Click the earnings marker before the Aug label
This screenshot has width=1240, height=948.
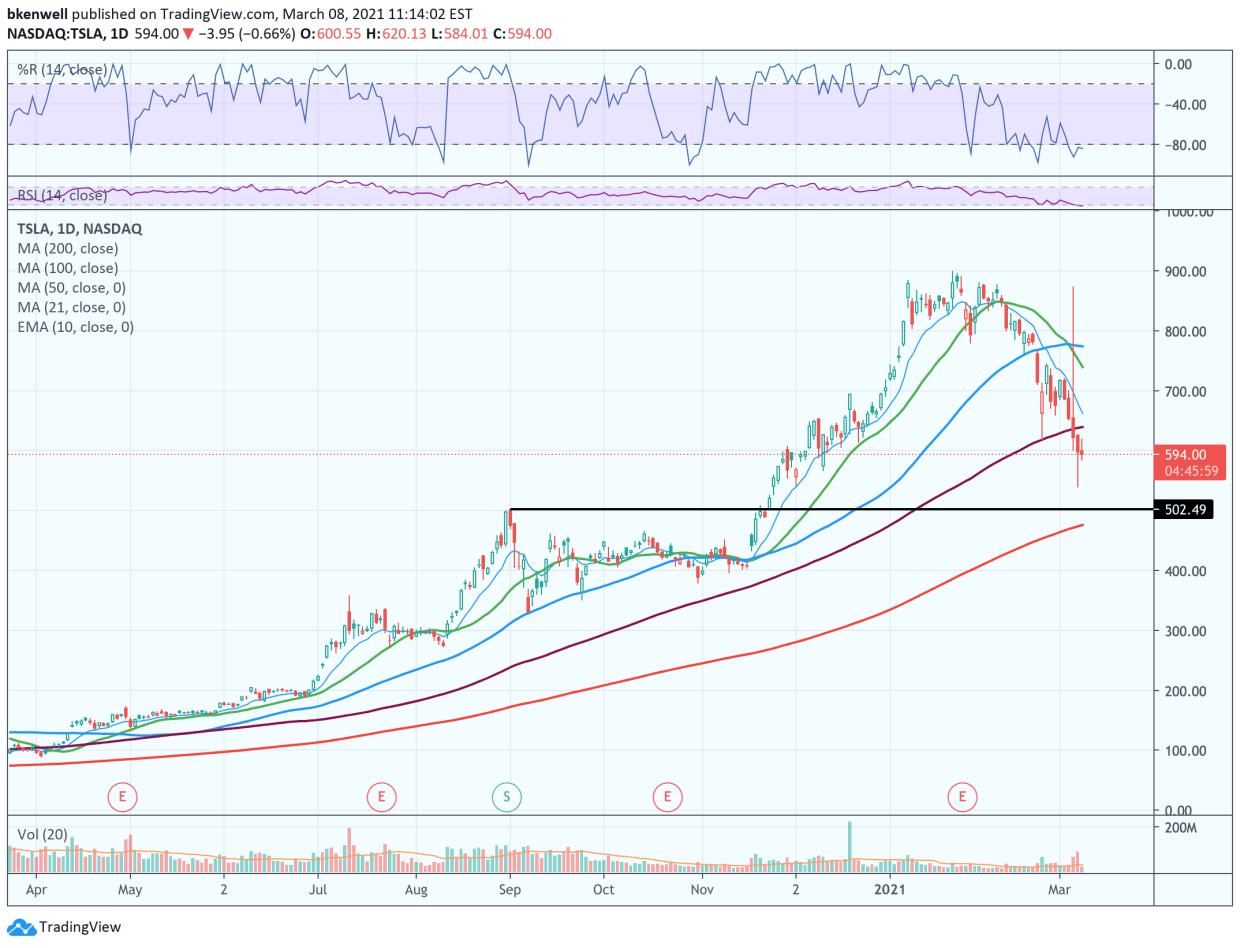pyautogui.click(x=381, y=797)
